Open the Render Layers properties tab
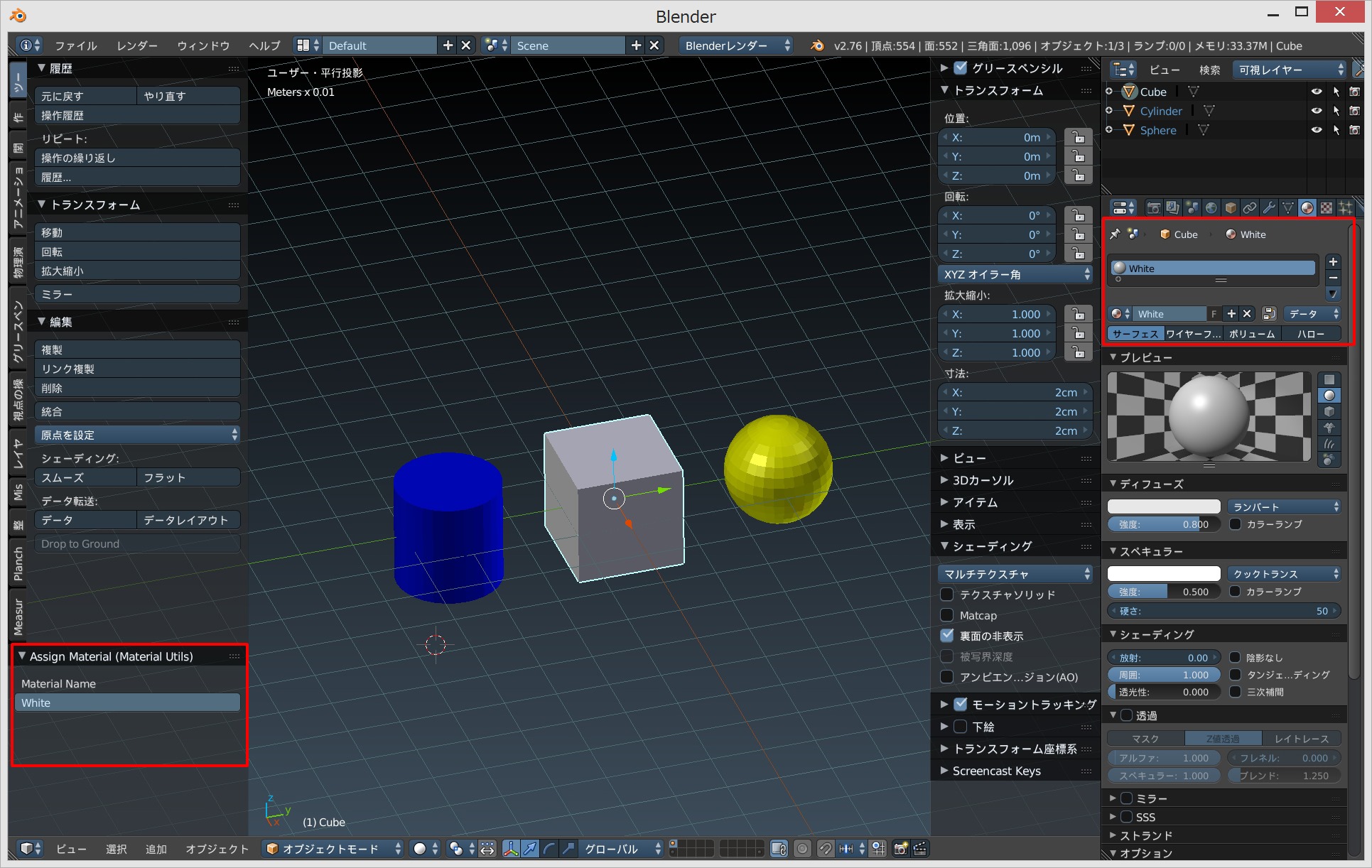The width and height of the screenshot is (1372, 868). (1172, 208)
